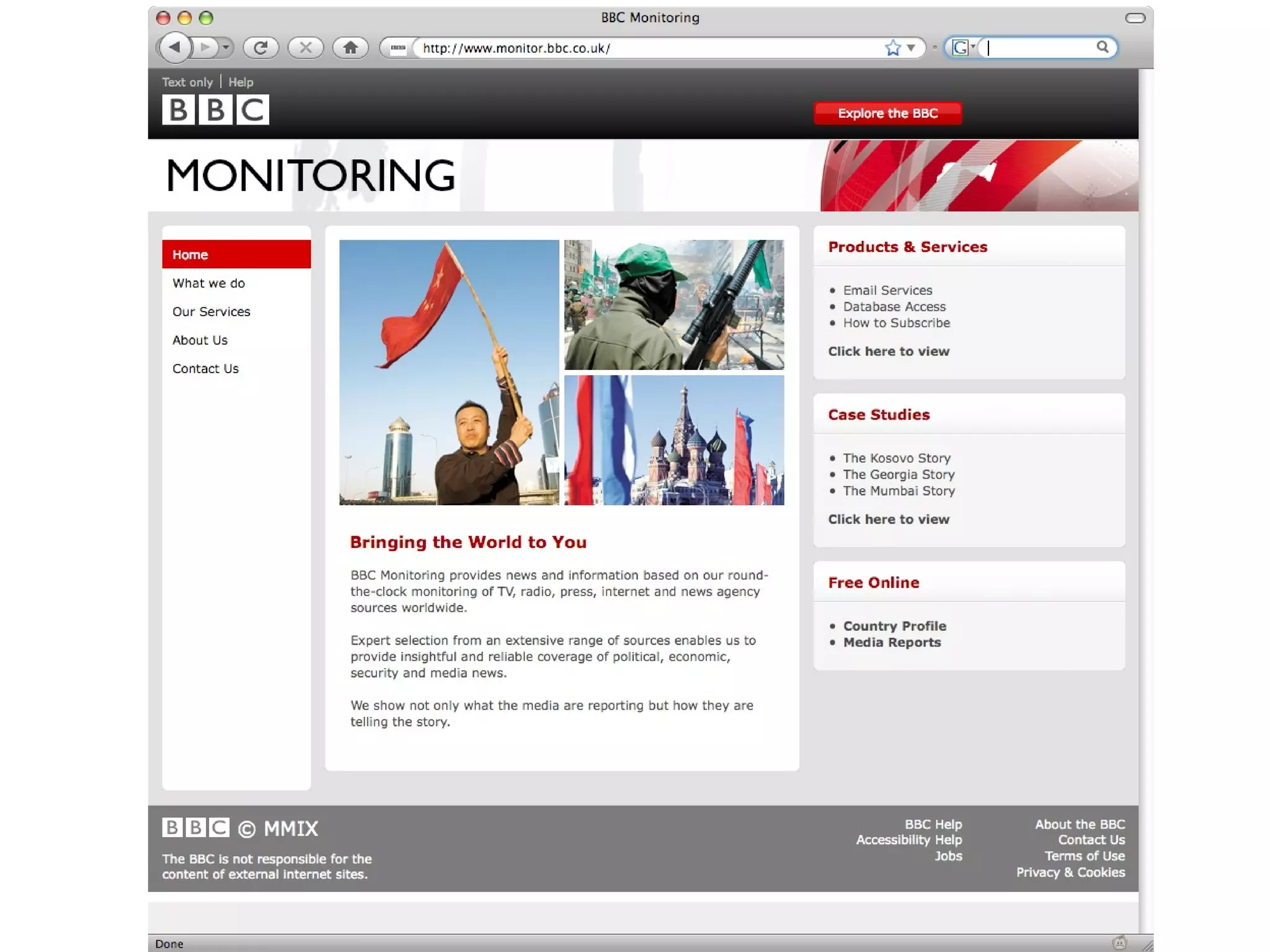Go to the browser Home icon
The height and width of the screenshot is (952, 1270).
(350, 48)
